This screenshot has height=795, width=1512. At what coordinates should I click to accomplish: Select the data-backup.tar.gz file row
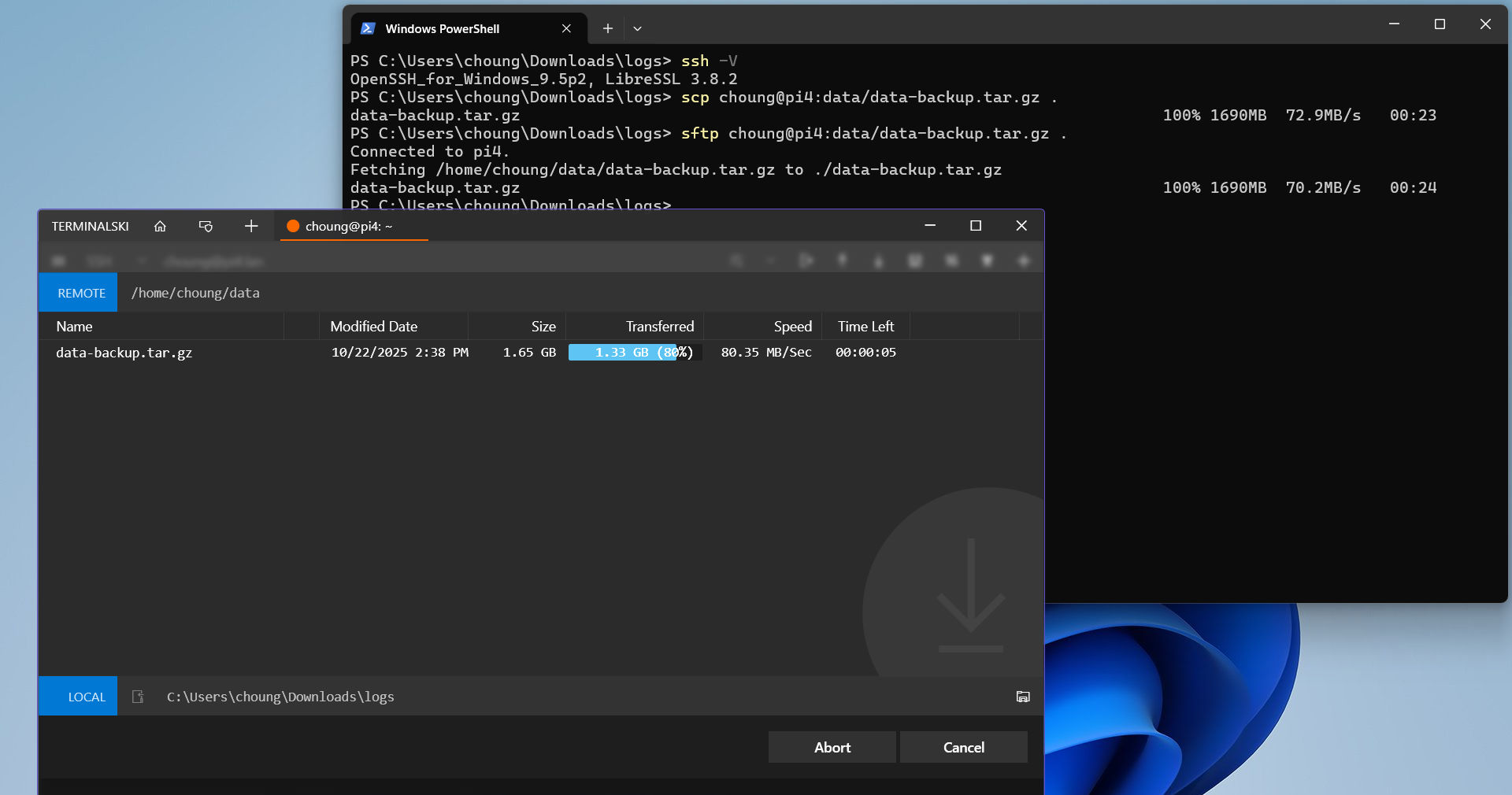pyautogui.click(x=124, y=353)
